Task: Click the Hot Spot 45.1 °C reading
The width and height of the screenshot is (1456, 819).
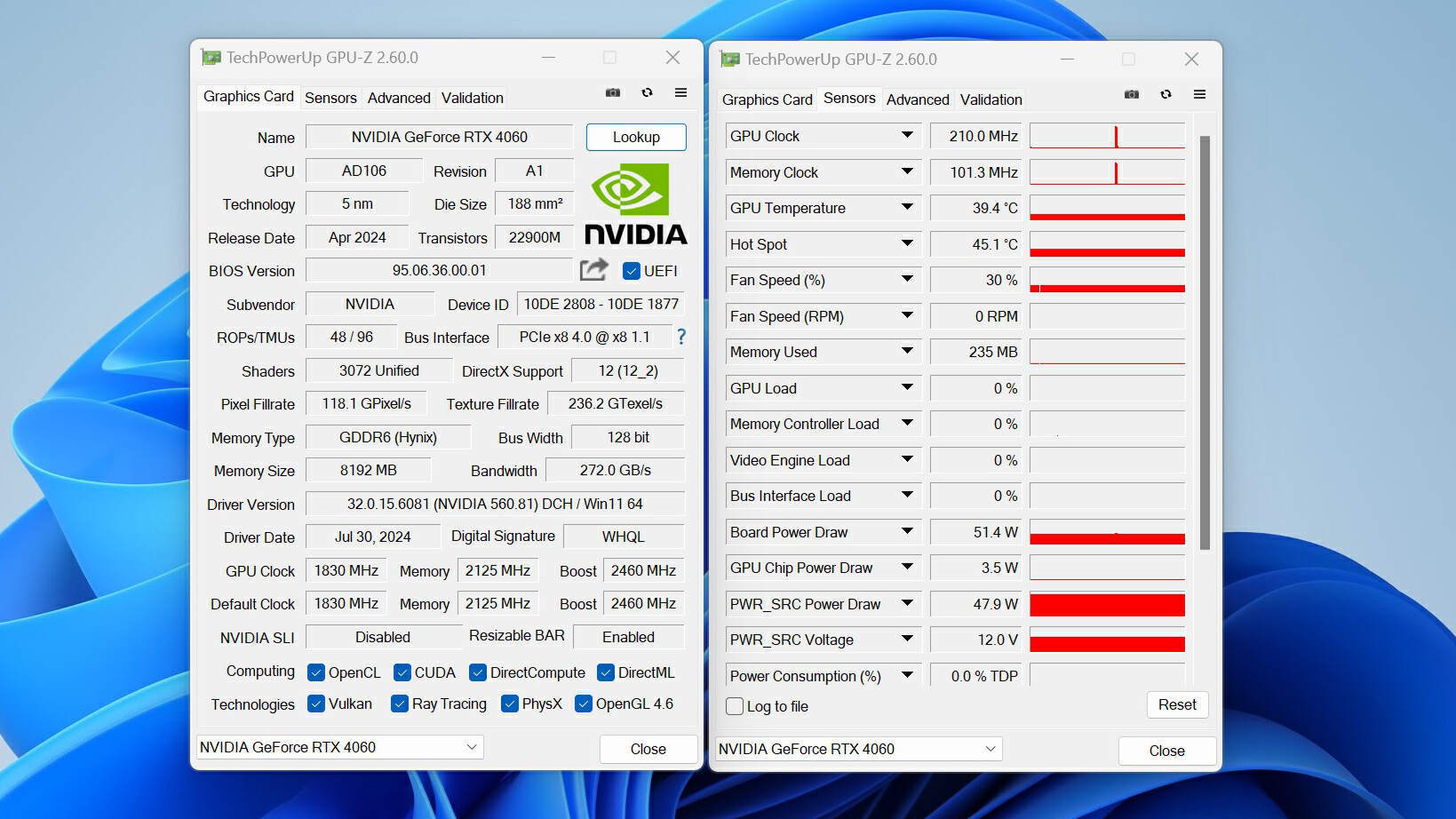Action: (x=976, y=244)
